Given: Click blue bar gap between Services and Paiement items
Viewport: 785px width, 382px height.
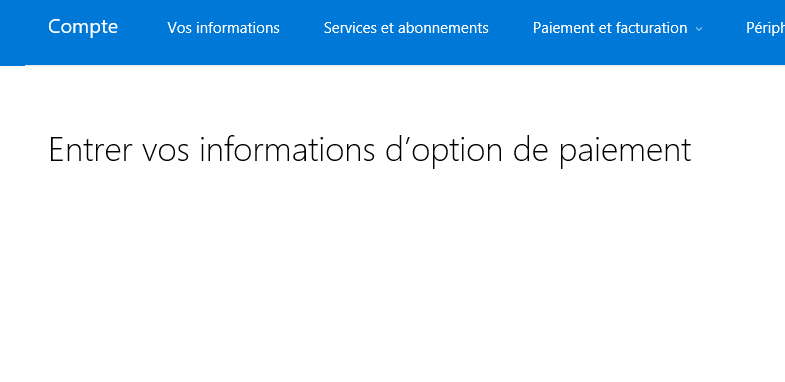Looking at the screenshot, I should point(511,28).
